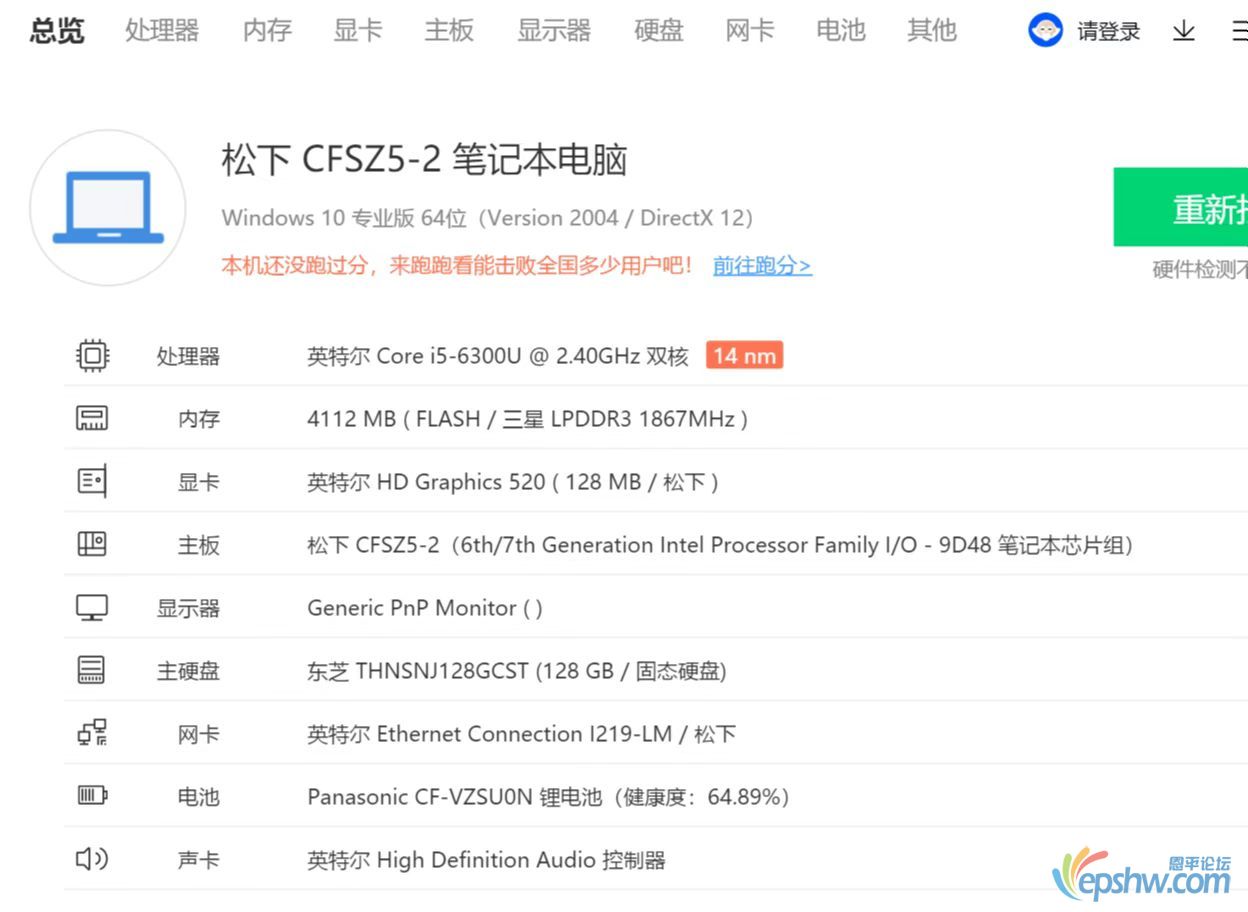Click the green 重新 rescan button
1248x912 pixels.
tap(1181, 208)
